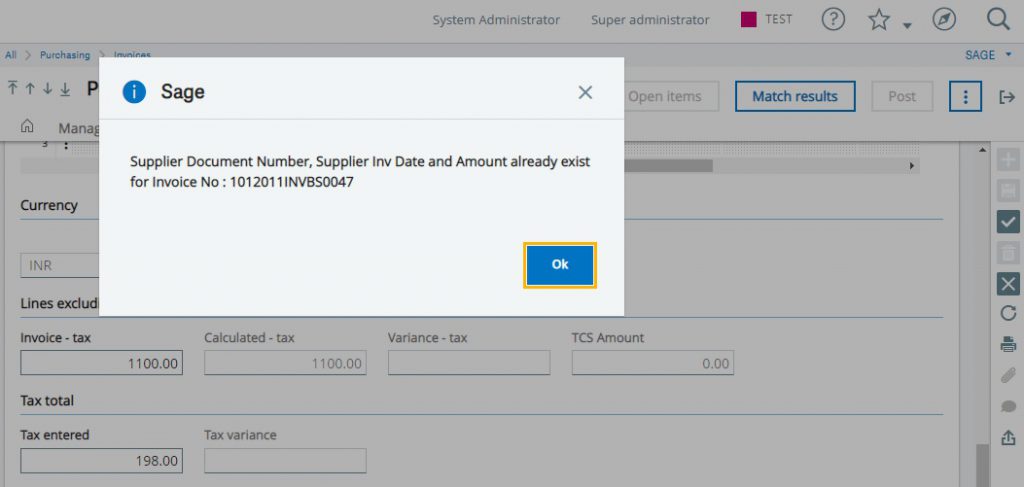Viewport: 1024px width, 487px height.
Task: Click the attachment paperclip icon in sidebar
Action: click(x=1008, y=375)
